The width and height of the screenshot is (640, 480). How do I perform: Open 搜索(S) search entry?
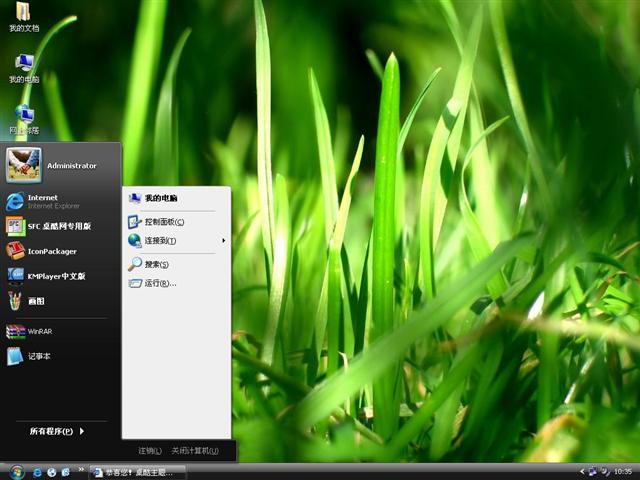pos(176,264)
